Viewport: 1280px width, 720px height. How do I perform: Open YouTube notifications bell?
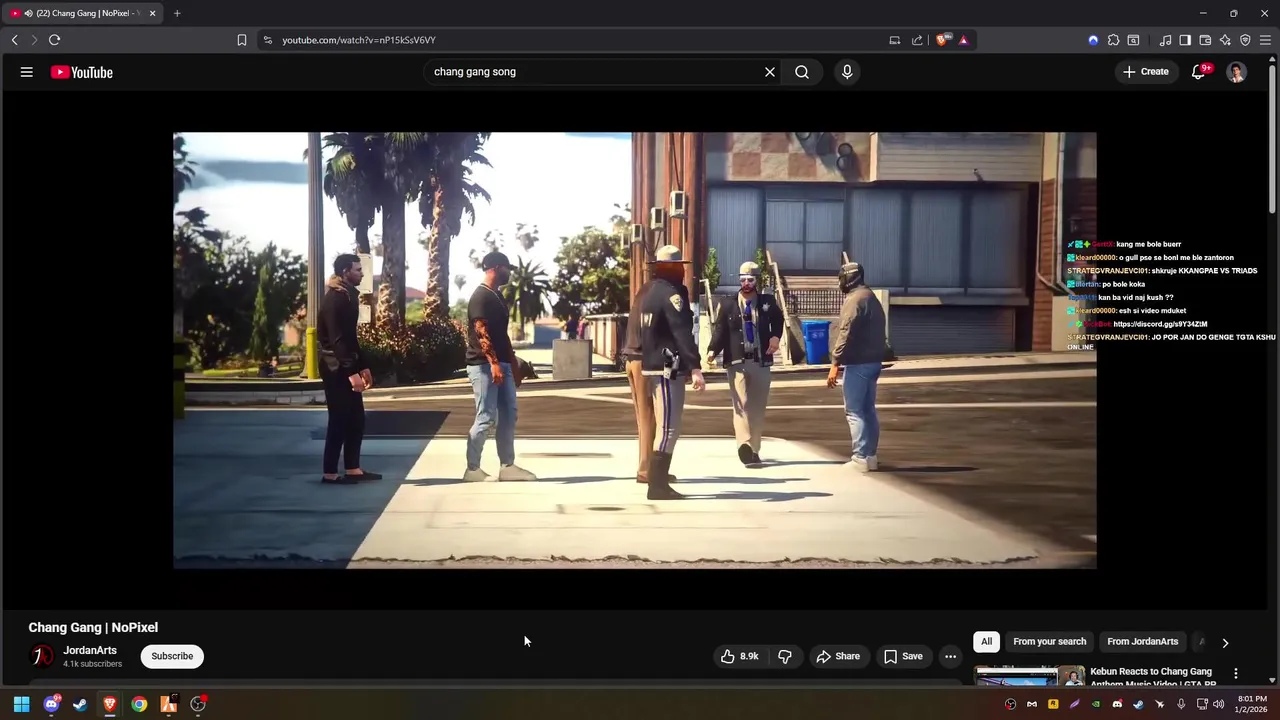point(1198,72)
